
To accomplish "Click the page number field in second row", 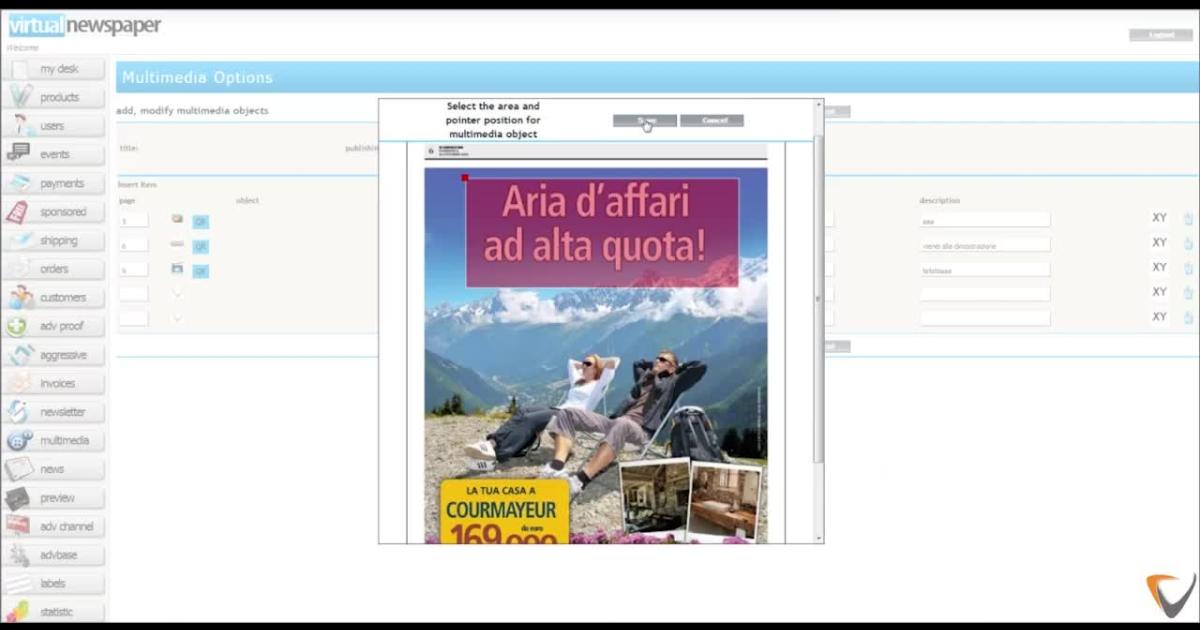I will 133,245.
